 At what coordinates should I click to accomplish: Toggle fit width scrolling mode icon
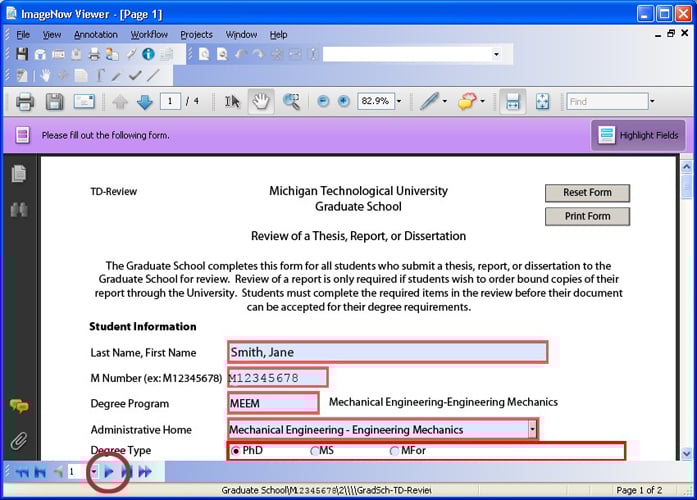513,102
